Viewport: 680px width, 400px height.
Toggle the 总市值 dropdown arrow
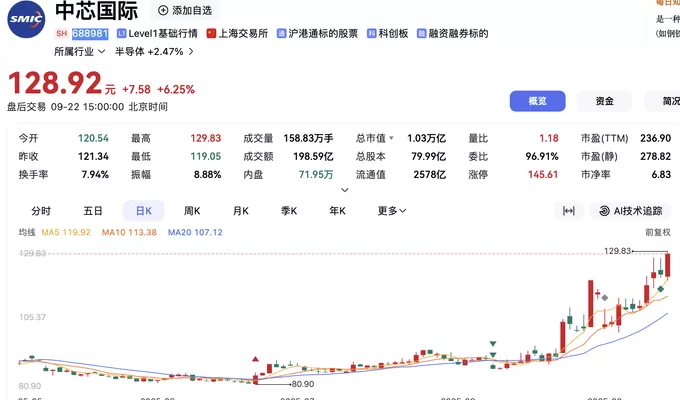click(x=391, y=138)
